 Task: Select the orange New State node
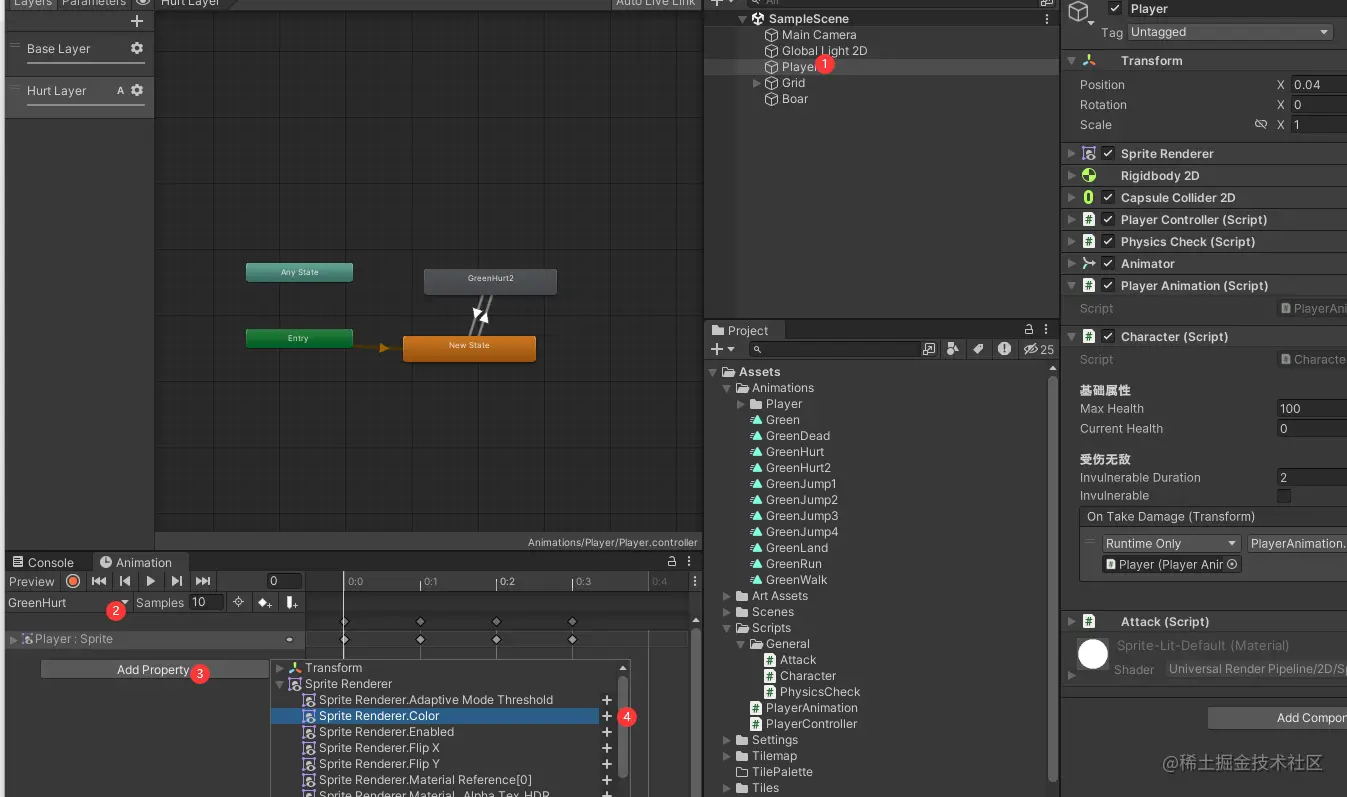[x=469, y=348]
